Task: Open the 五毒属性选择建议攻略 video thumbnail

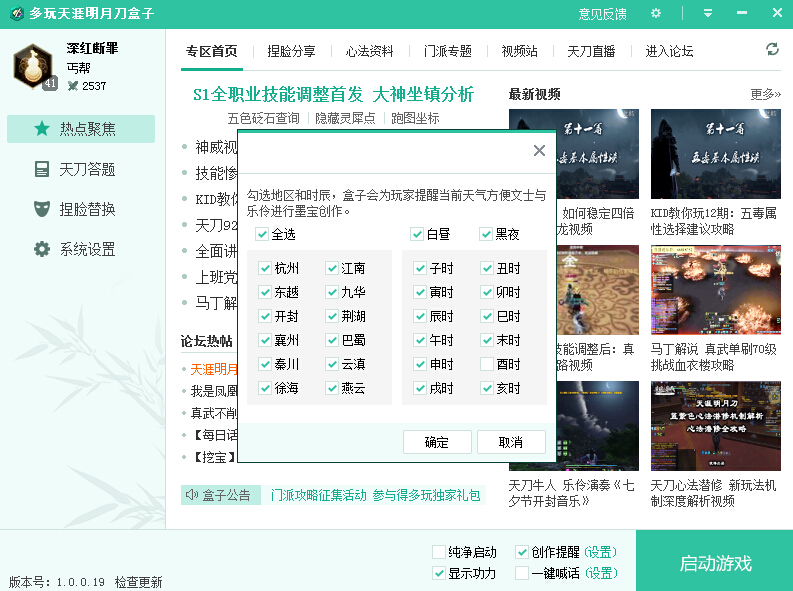Action: click(x=715, y=155)
